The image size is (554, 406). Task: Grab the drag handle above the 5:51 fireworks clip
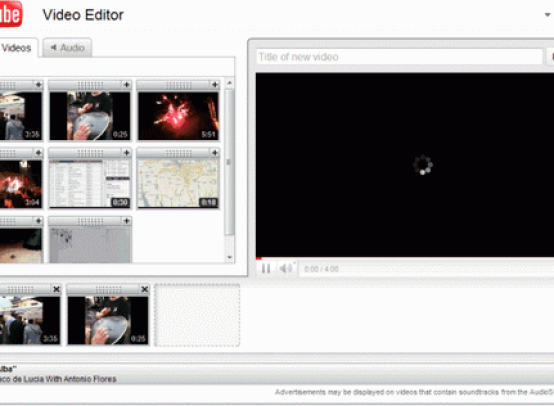(x=178, y=85)
